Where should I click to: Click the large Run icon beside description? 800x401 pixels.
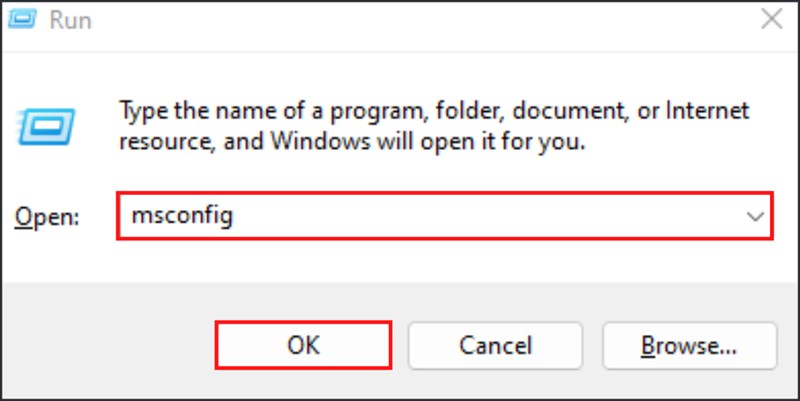[x=46, y=127]
